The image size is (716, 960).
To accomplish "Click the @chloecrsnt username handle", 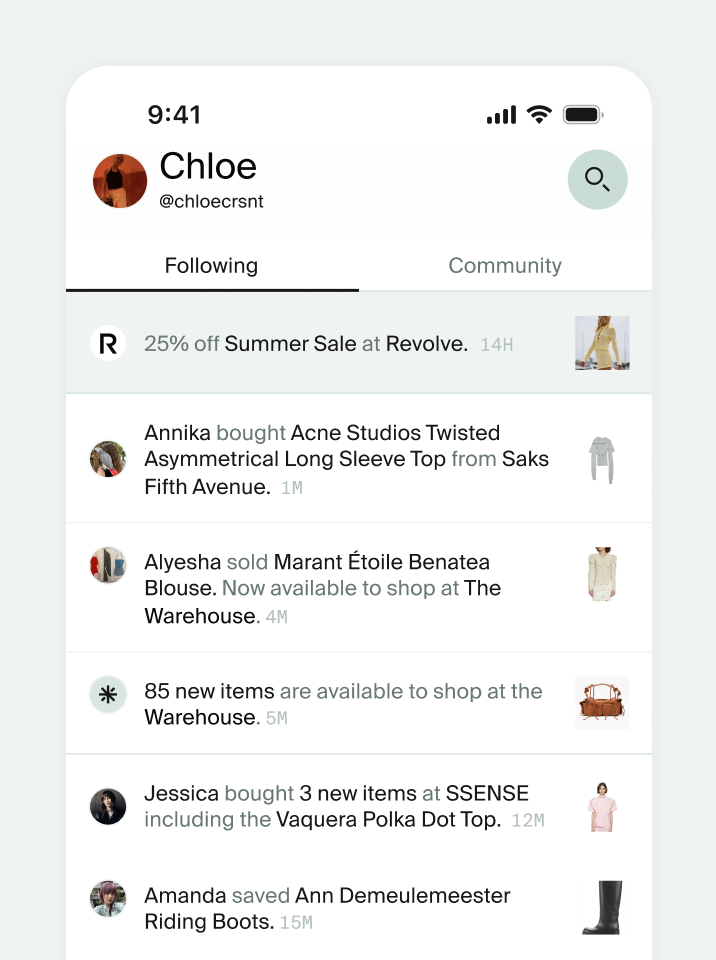I will coord(211,201).
